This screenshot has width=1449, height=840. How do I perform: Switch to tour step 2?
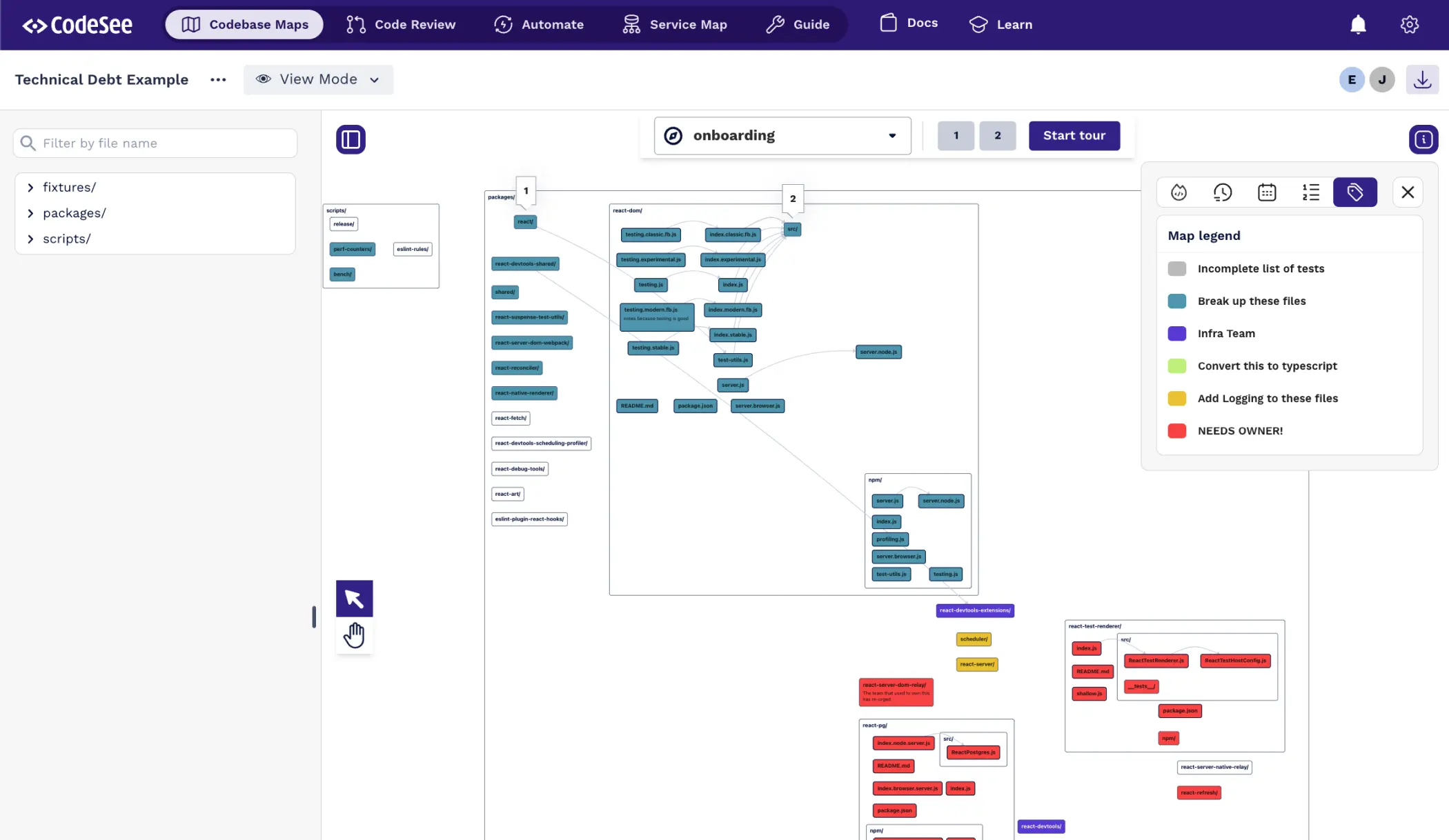coord(998,135)
